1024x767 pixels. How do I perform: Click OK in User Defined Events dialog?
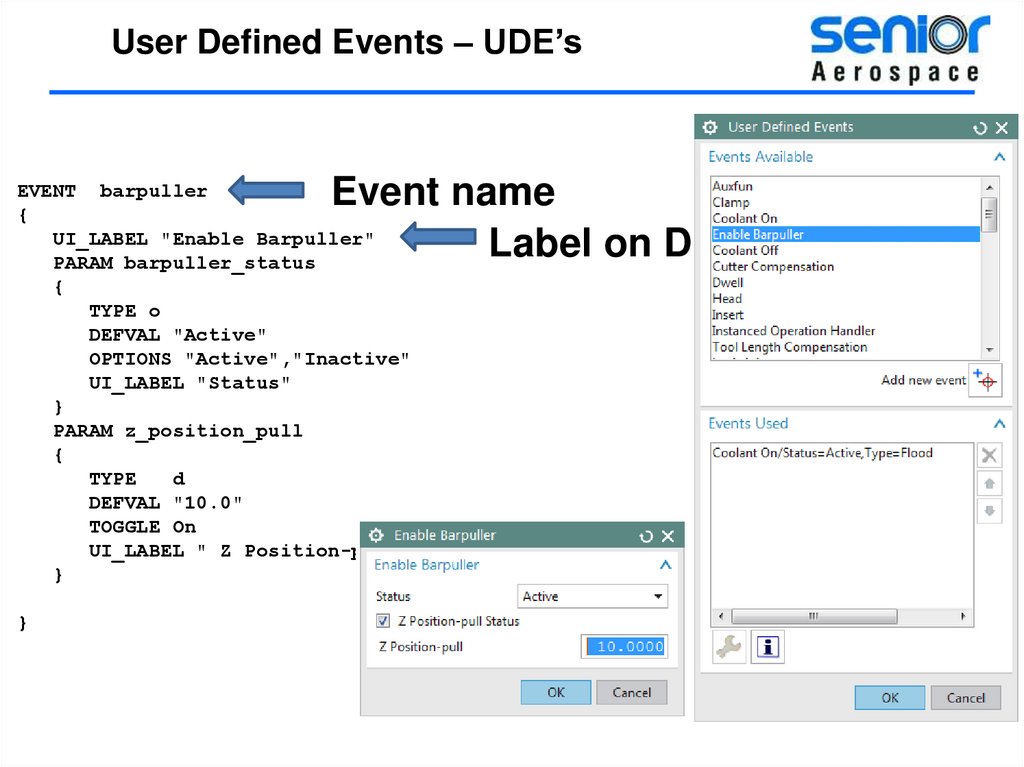point(889,698)
